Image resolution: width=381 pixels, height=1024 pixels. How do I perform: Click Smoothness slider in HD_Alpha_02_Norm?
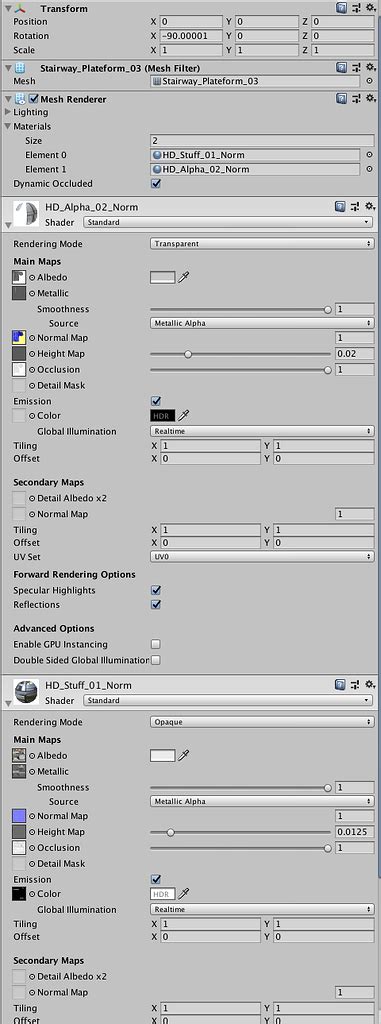tap(240, 310)
